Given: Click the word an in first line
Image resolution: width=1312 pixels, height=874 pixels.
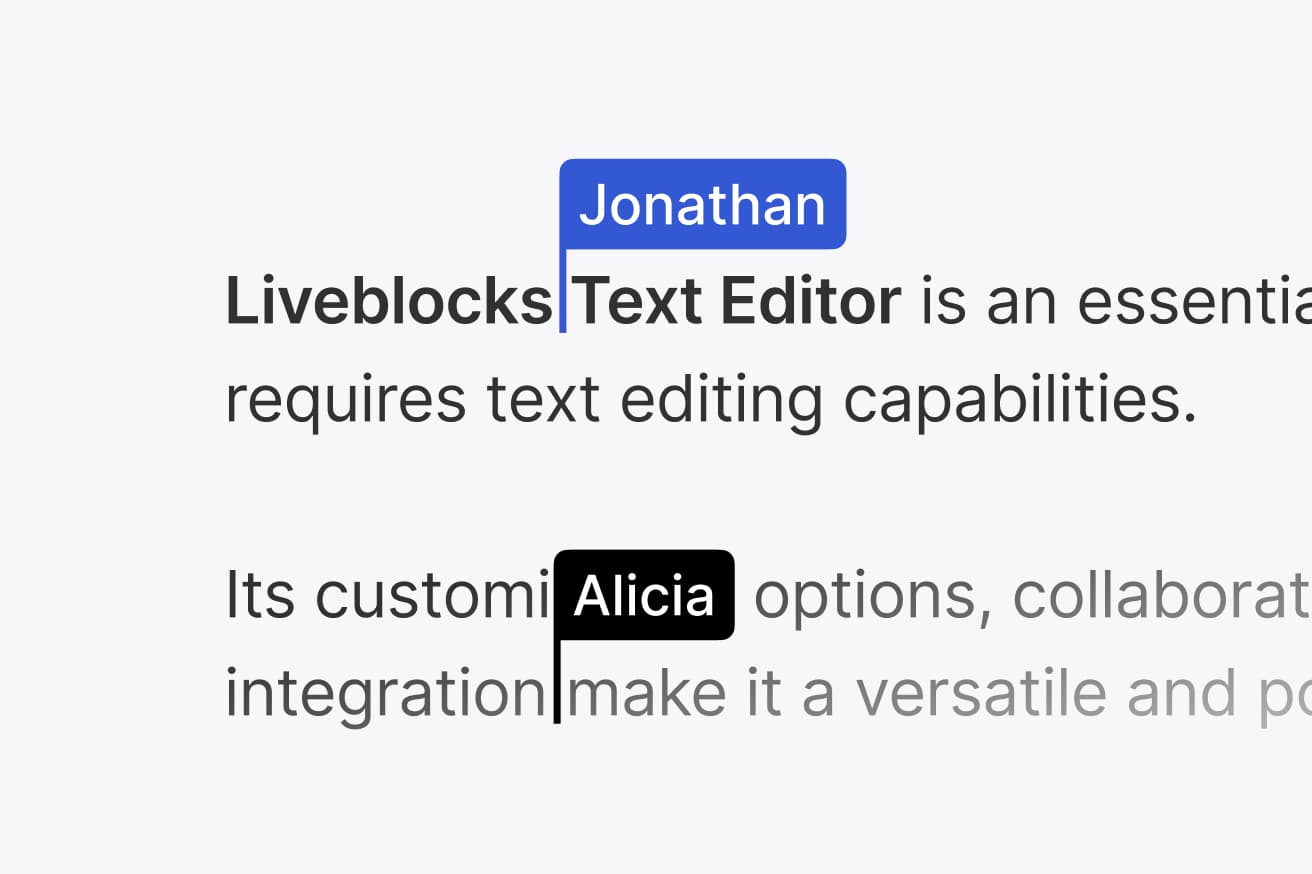Looking at the screenshot, I should (1021, 302).
